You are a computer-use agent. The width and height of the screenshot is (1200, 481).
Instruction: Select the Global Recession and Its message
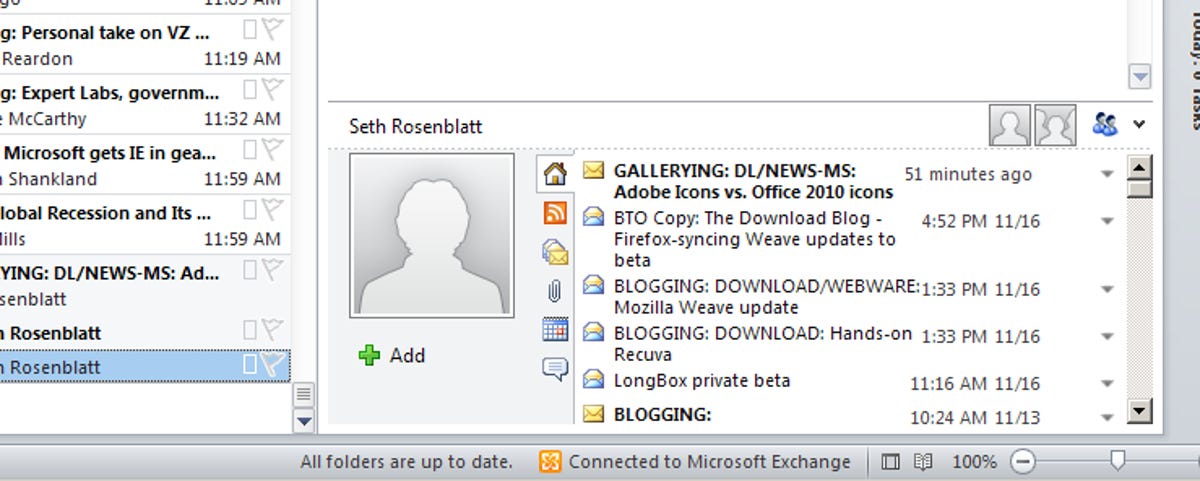(145, 225)
